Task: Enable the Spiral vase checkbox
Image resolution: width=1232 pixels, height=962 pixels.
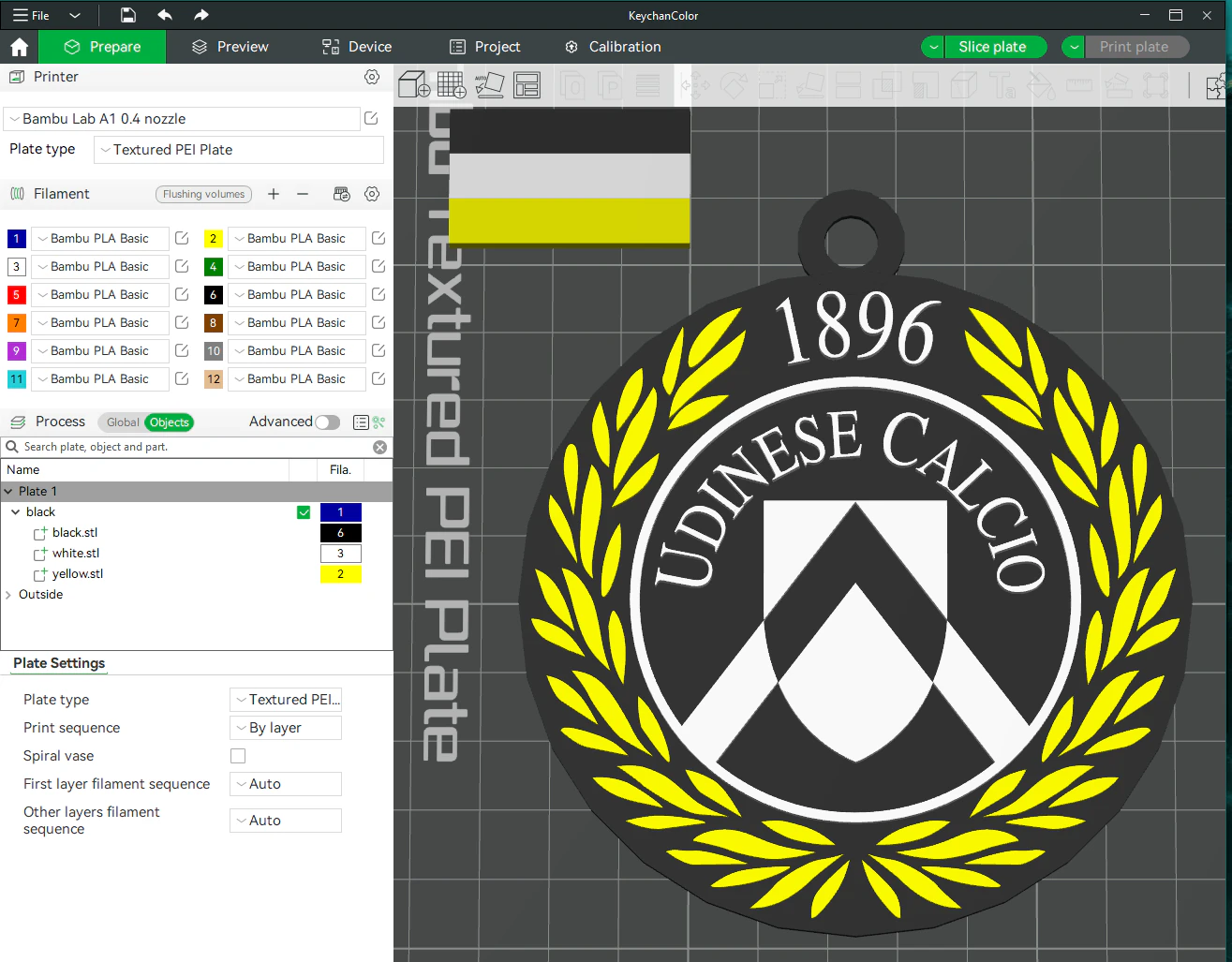Action: click(238, 756)
